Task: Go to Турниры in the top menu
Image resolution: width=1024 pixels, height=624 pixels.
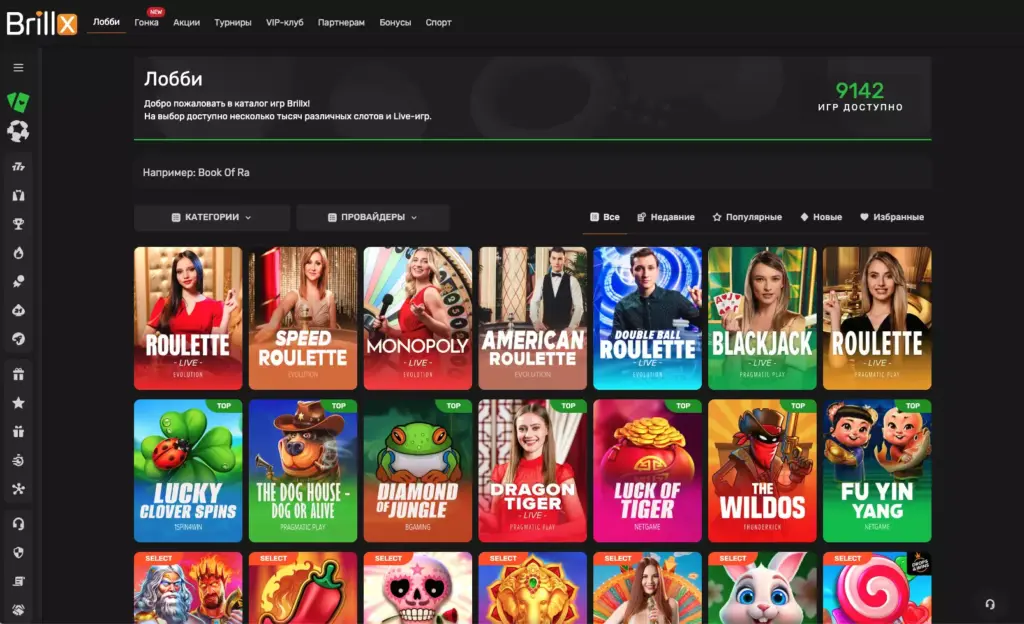Action: (232, 21)
